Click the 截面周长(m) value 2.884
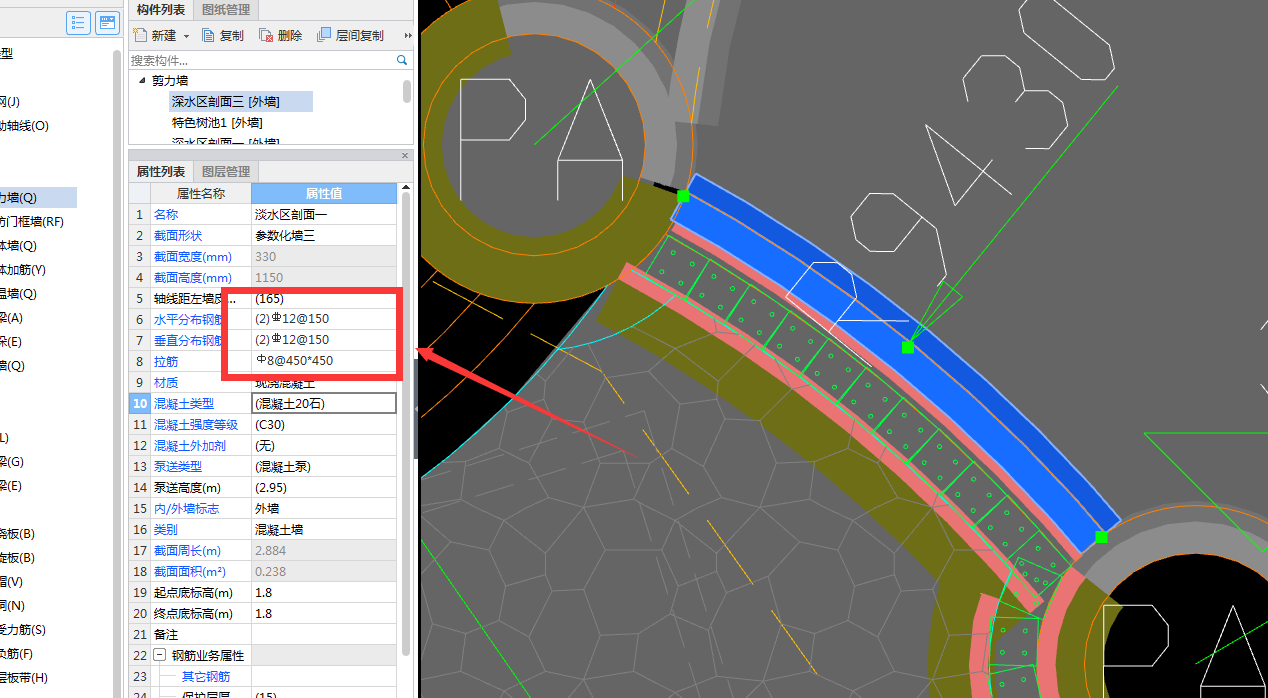Viewport: 1268px width, 698px height. click(323, 550)
